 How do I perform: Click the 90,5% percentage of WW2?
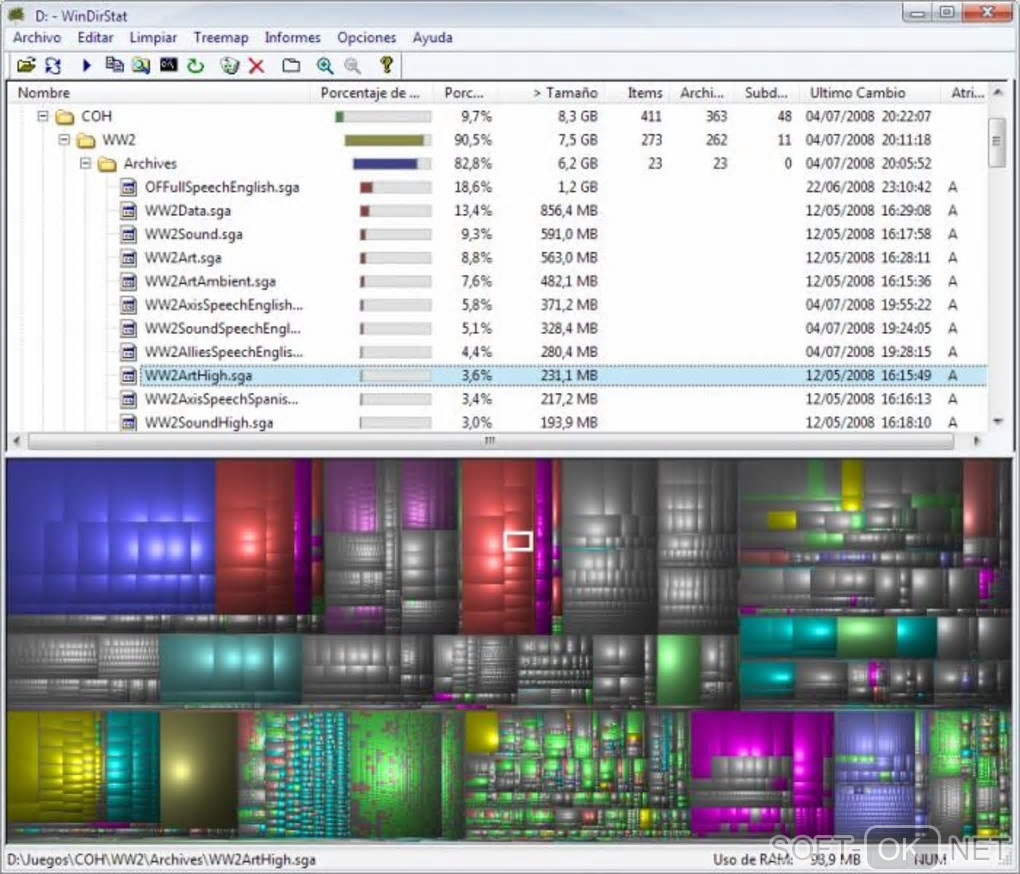pyautogui.click(x=472, y=140)
